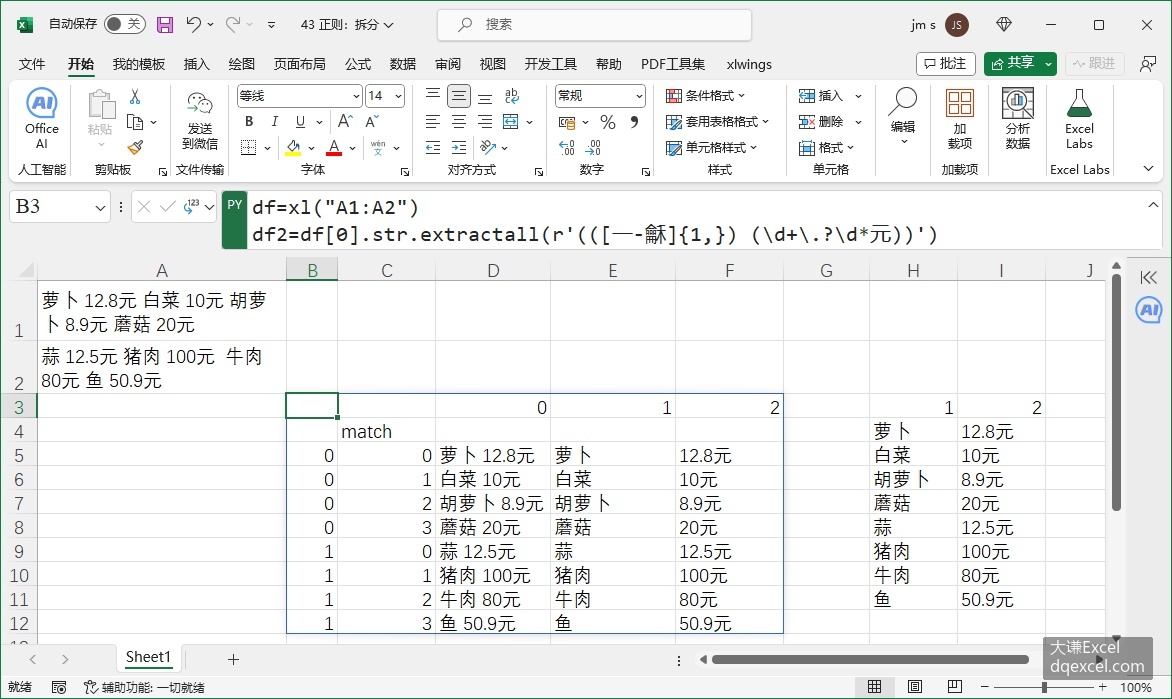This screenshot has height=699, width=1172.
Task: Select column D header
Action: [x=493, y=271]
